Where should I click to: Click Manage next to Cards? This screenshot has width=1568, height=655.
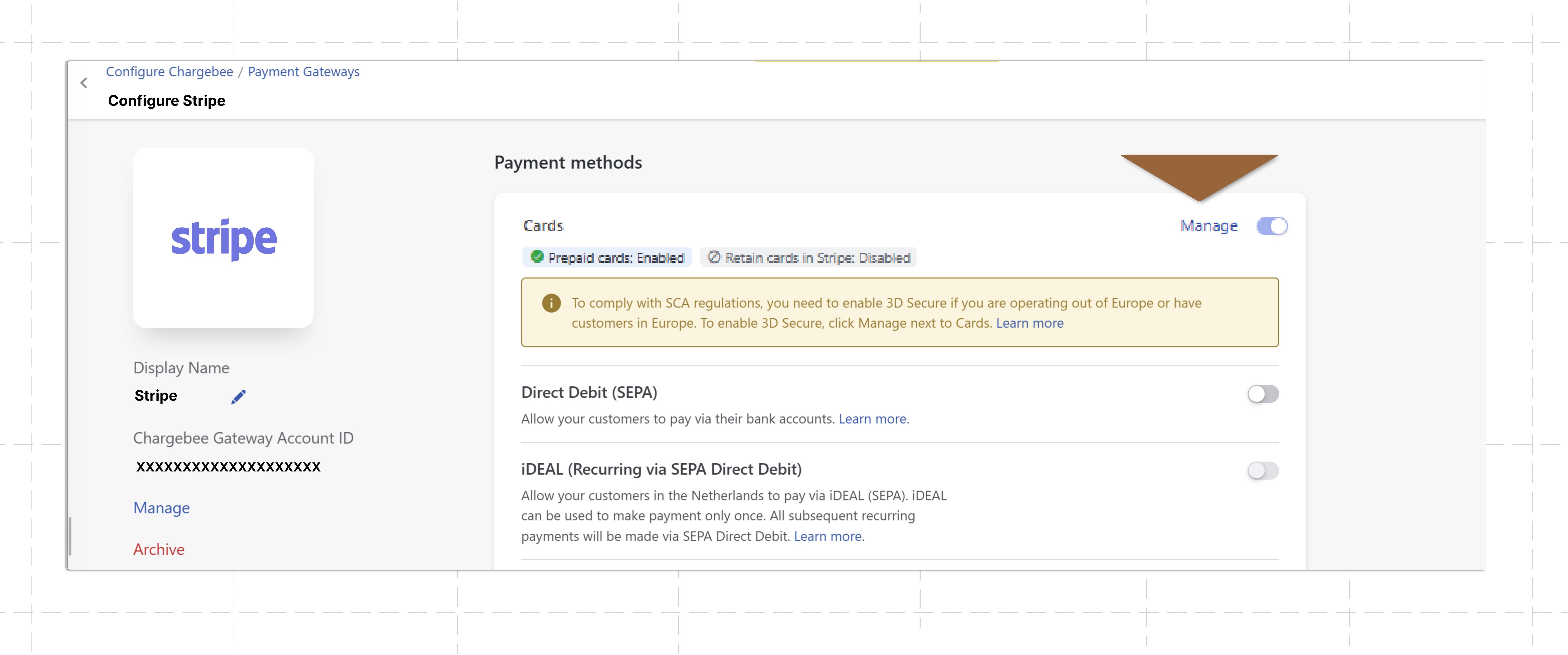coord(1209,226)
